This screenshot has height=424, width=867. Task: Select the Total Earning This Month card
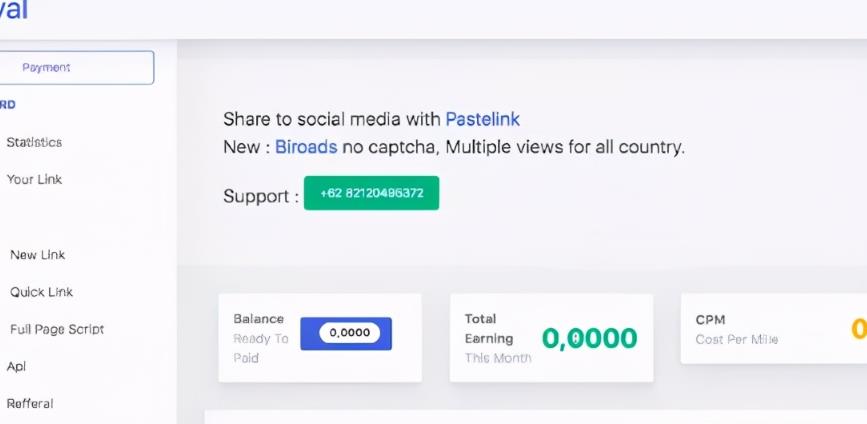click(551, 338)
